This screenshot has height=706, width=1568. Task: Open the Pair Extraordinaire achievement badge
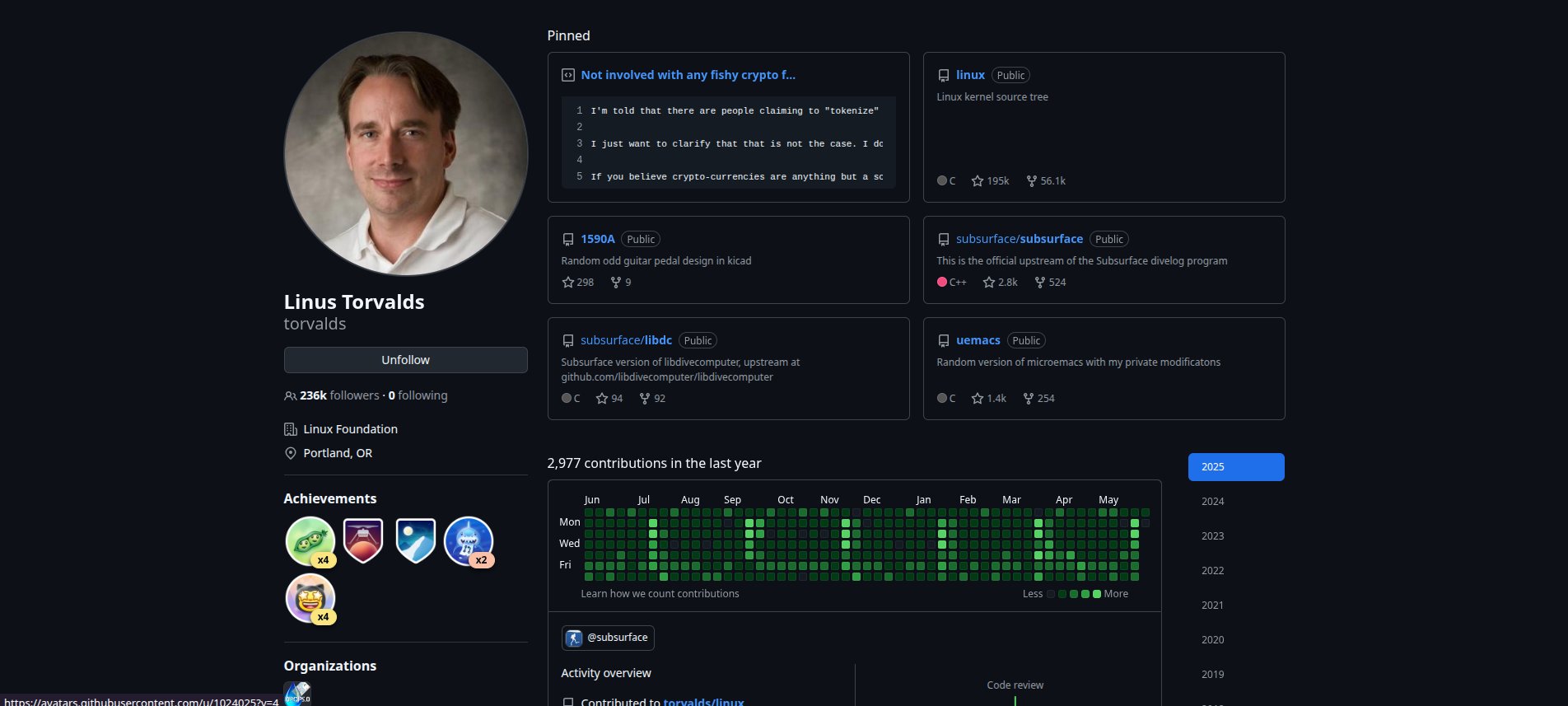tap(310, 541)
